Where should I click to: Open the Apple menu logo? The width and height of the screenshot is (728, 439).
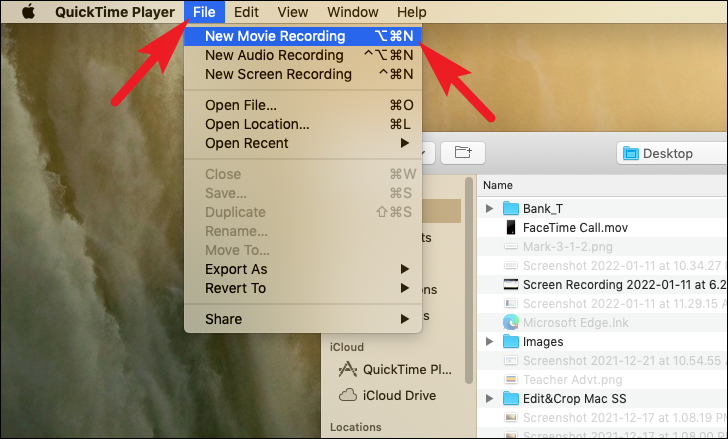click(28, 11)
